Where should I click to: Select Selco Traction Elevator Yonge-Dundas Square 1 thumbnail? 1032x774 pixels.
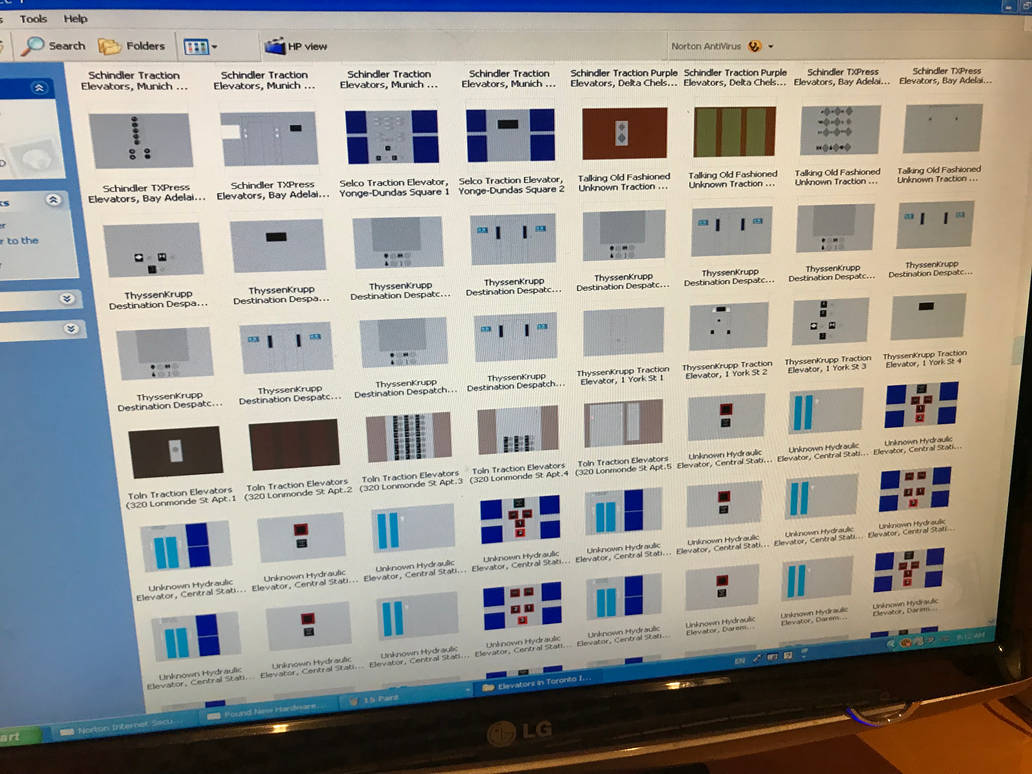[392, 136]
